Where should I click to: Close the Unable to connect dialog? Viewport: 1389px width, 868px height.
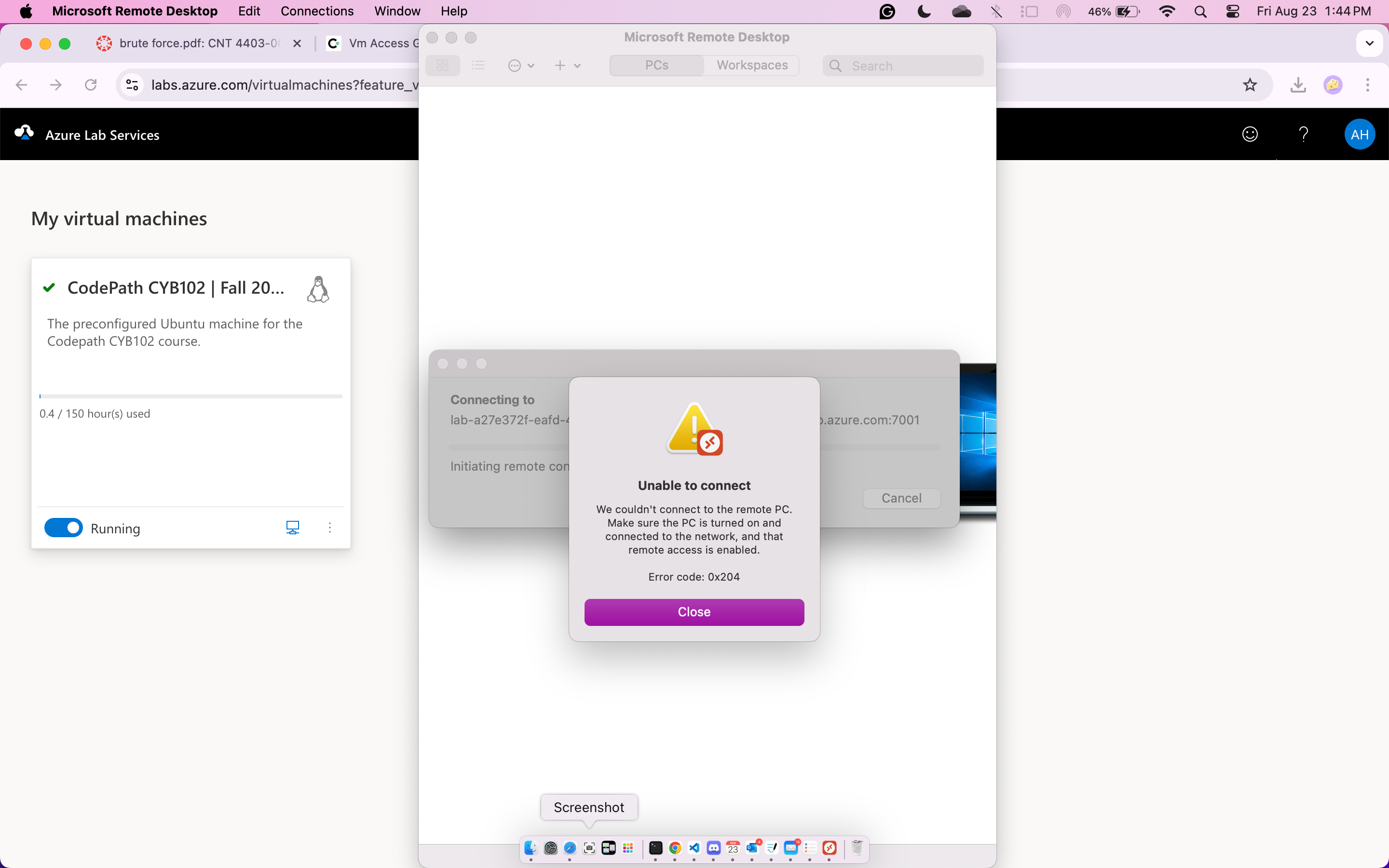[694, 612]
